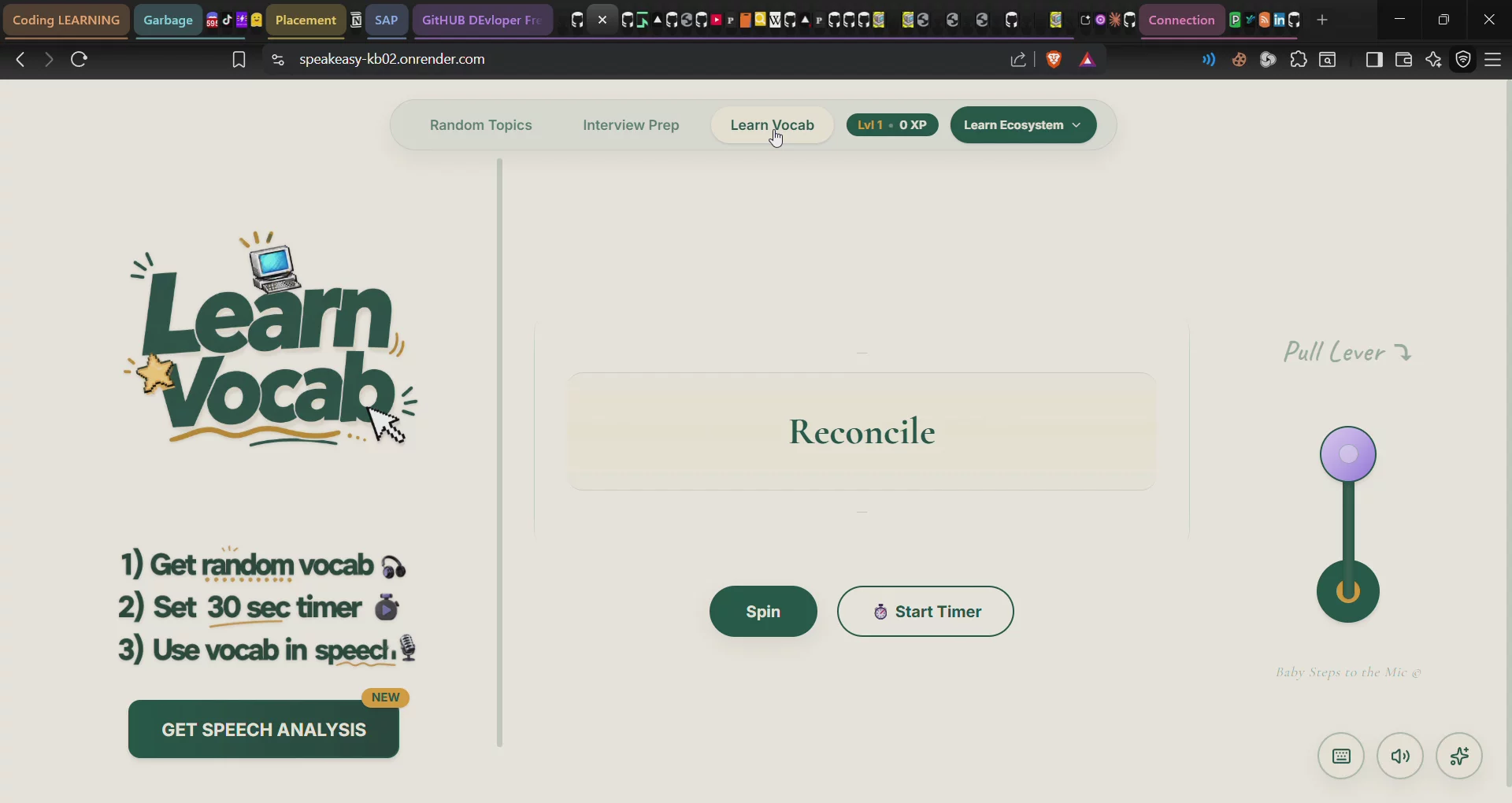Expand the Learn Ecosystem dropdown

point(1023,125)
